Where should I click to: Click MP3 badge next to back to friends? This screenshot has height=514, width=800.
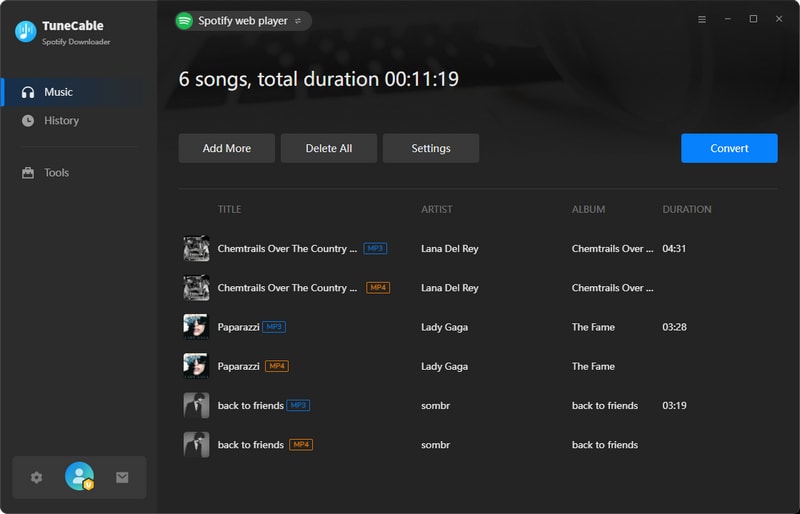click(x=298, y=405)
